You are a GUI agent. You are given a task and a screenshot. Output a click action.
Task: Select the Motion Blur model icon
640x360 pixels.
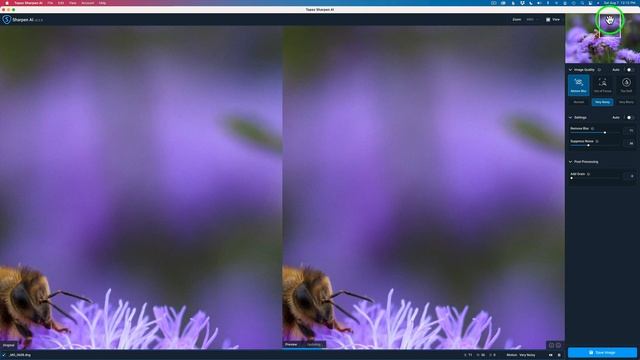578,83
